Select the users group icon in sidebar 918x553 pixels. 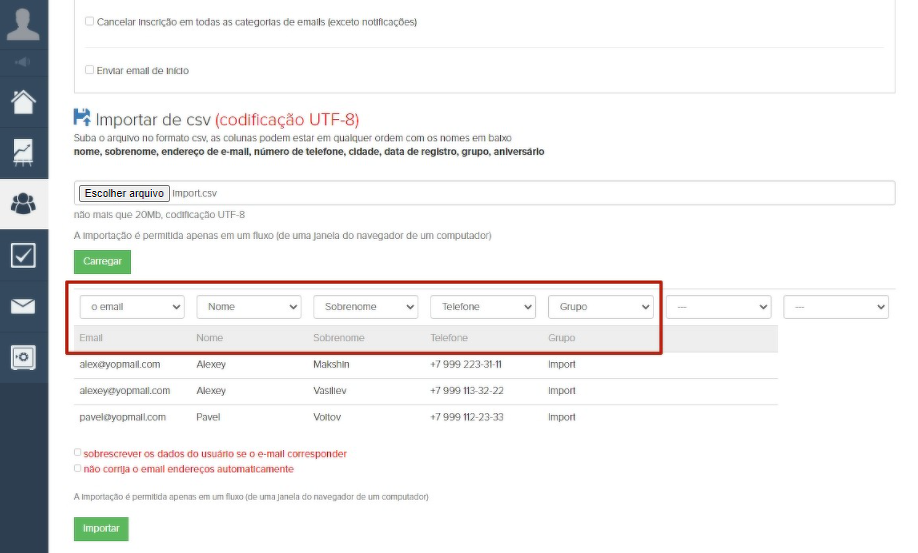tap(23, 204)
